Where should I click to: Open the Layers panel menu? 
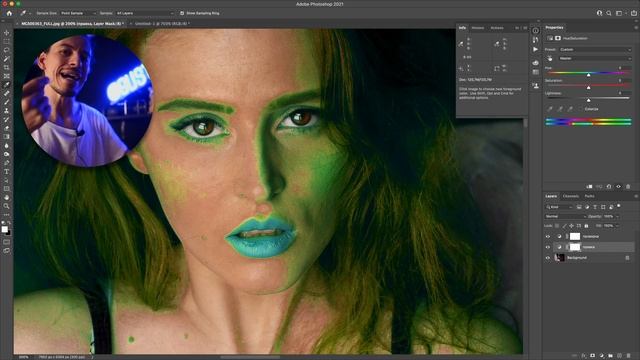[x=636, y=196]
